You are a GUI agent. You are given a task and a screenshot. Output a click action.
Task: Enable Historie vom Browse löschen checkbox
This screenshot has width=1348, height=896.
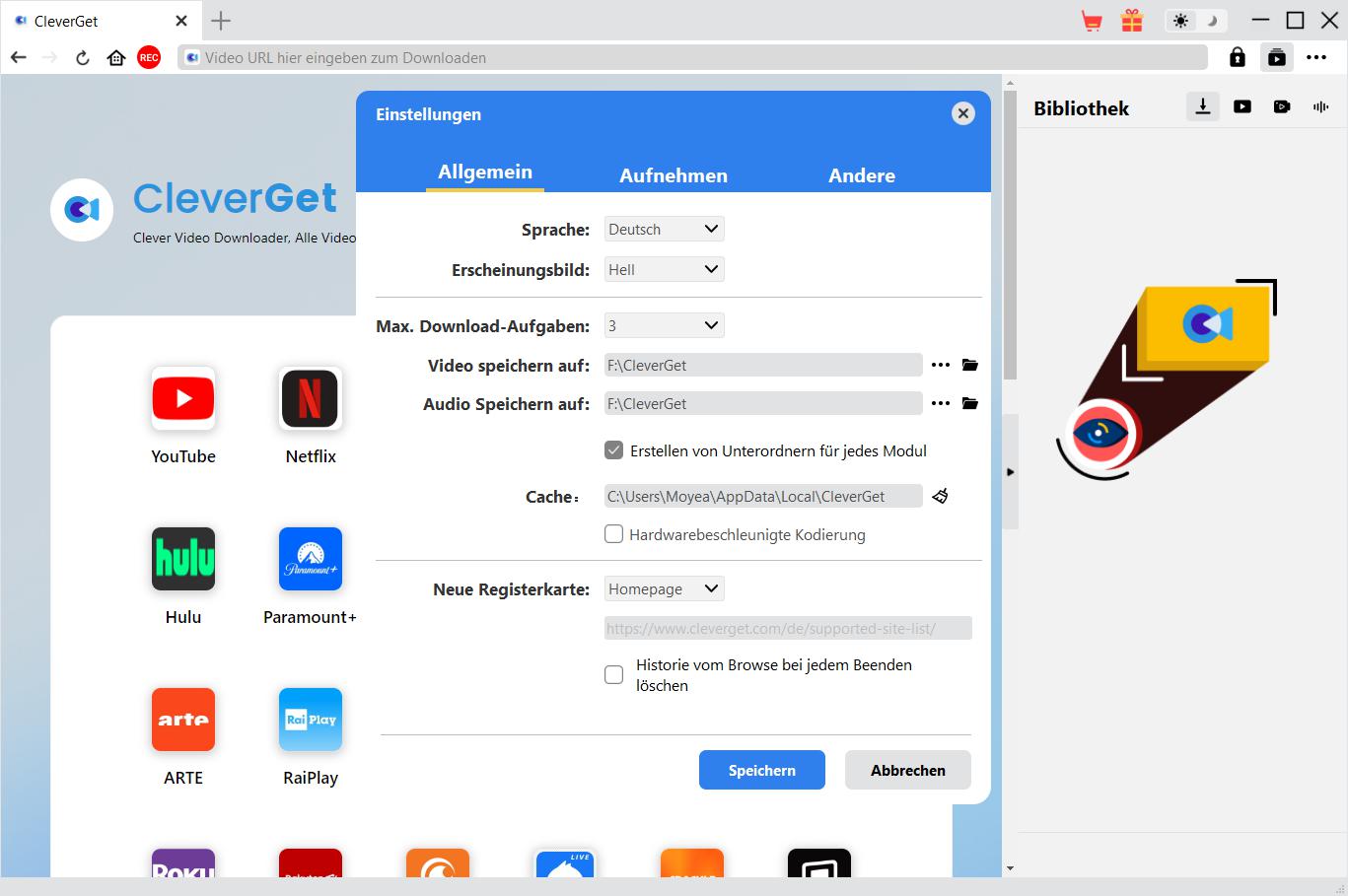pos(613,675)
